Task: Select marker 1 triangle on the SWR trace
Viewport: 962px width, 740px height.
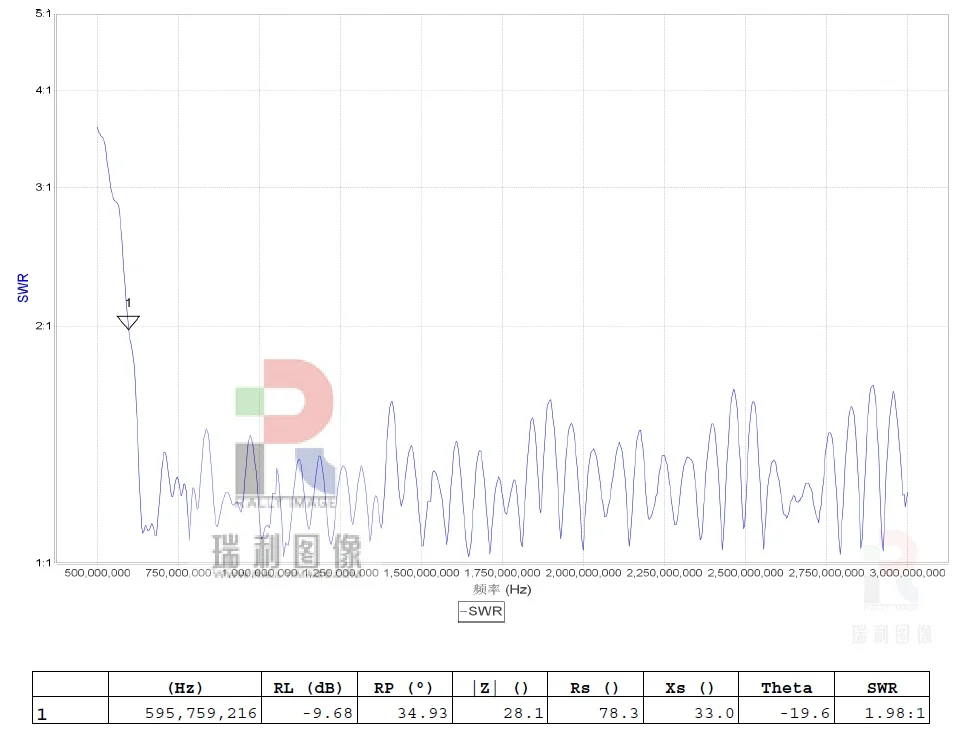Action: click(128, 322)
